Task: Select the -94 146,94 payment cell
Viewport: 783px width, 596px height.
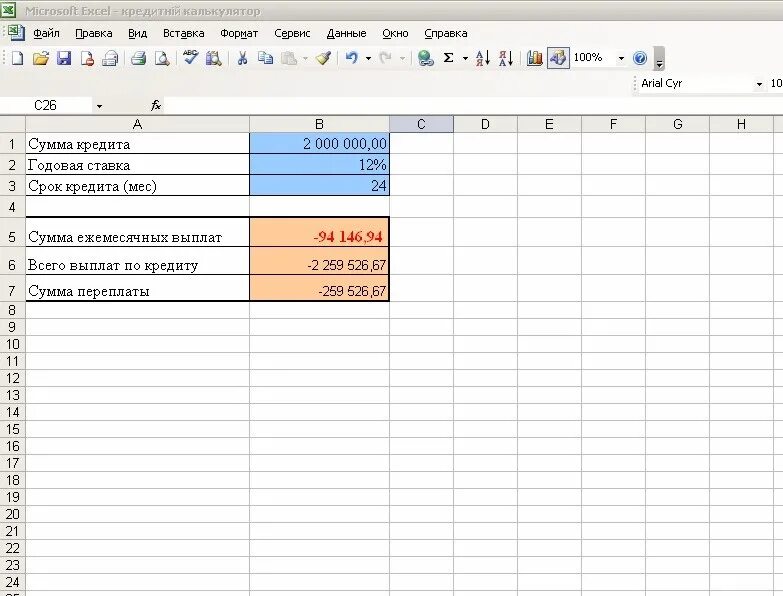Action: pos(320,232)
